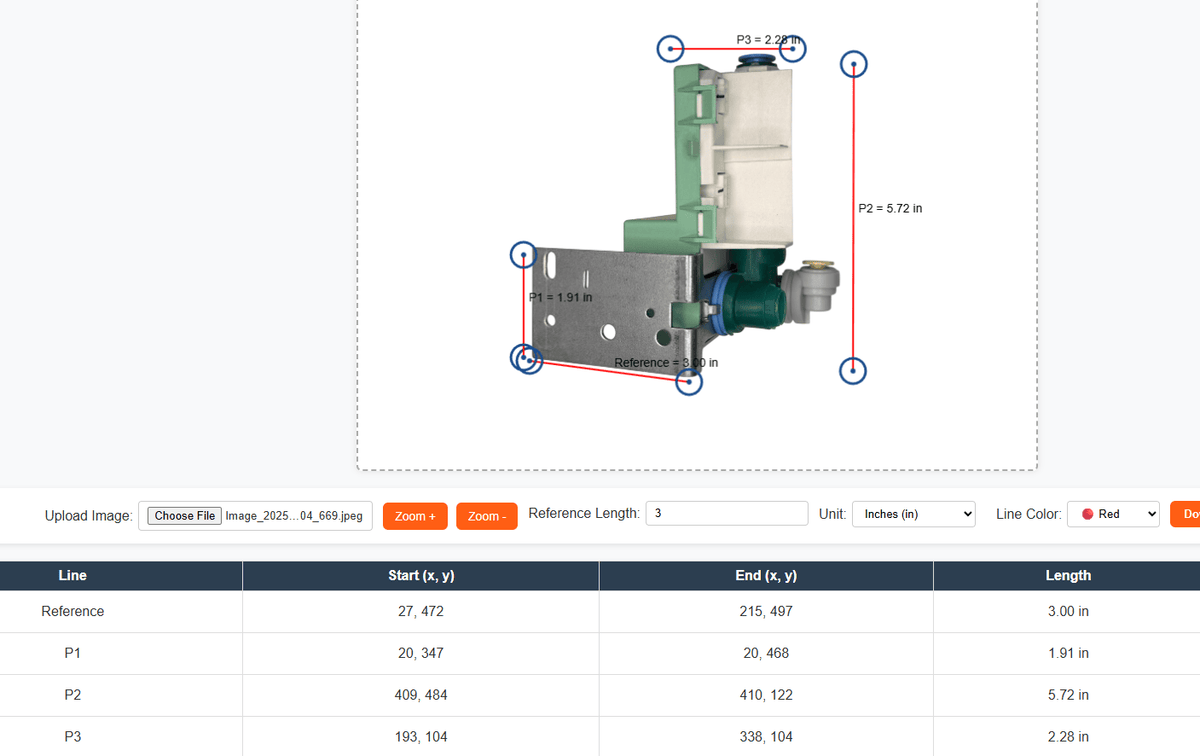Click the Length column header
1200x756 pixels.
click(x=1067, y=576)
